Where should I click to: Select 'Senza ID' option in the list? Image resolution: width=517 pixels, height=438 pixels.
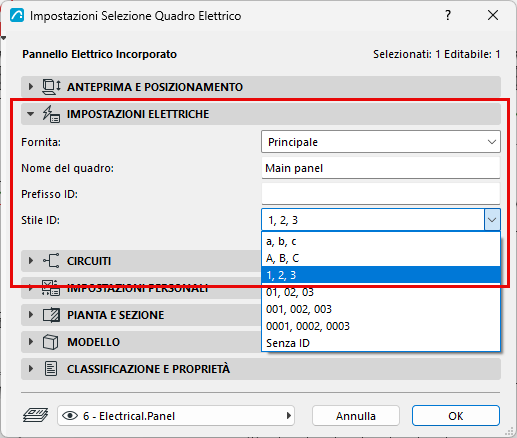pos(381,343)
